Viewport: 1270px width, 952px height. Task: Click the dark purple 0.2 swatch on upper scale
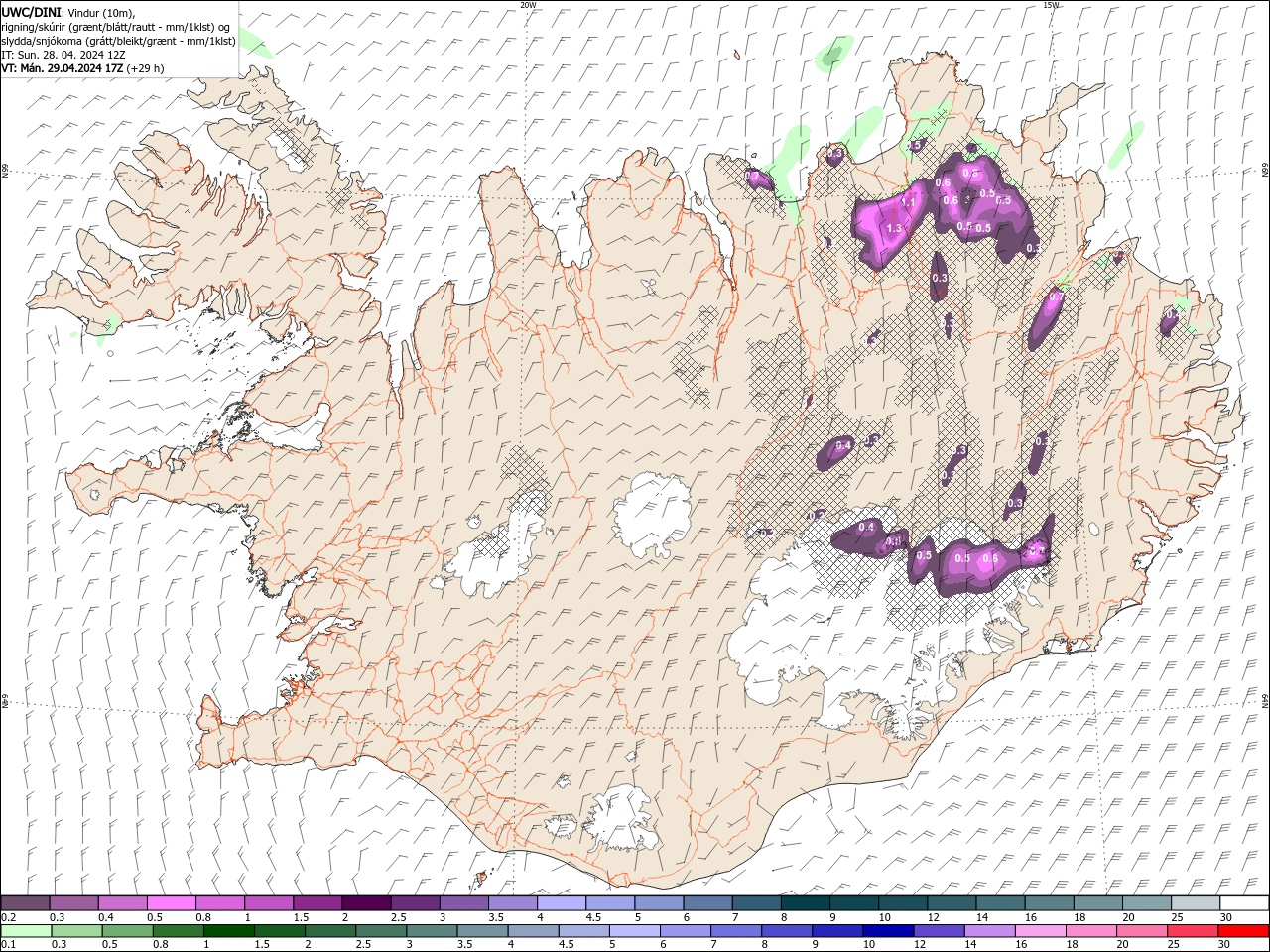click(x=25, y=902)
